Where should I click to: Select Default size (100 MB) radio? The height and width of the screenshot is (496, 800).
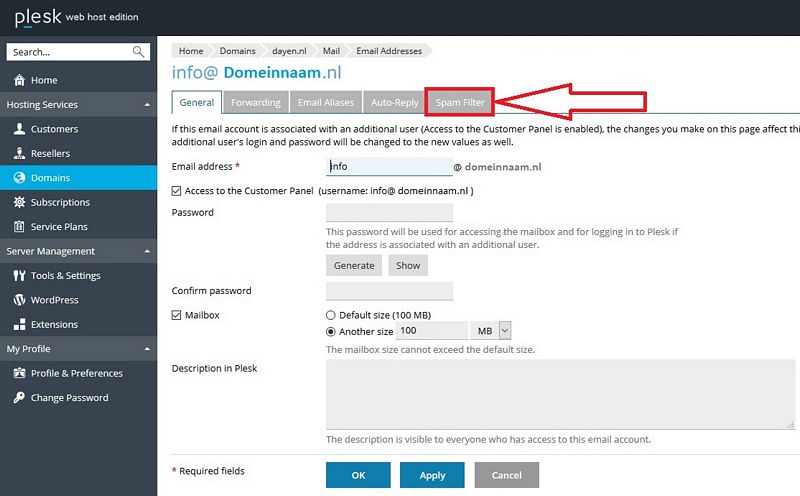pos(331,315)
